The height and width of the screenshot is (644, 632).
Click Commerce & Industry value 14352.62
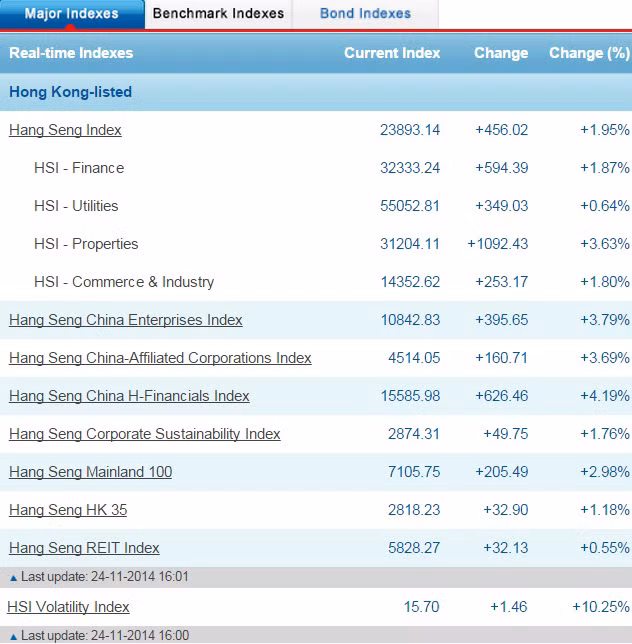(x=410, y=282)
